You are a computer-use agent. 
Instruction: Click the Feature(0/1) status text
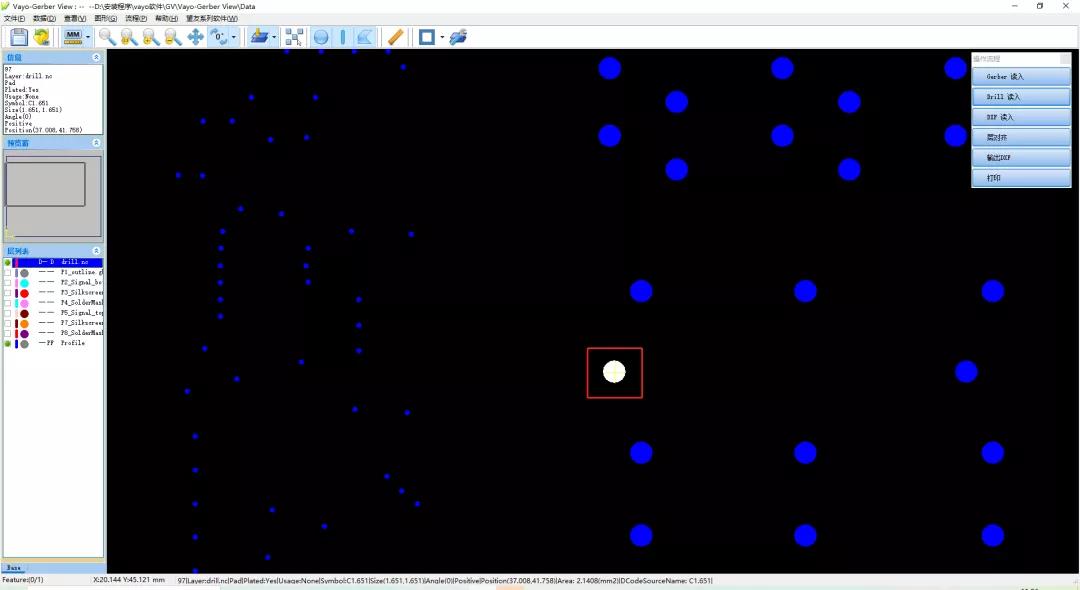[23, 580]
